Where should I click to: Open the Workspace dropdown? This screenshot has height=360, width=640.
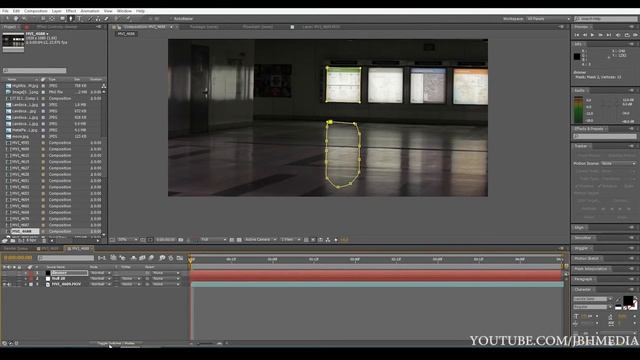click(x=548, y=19)
